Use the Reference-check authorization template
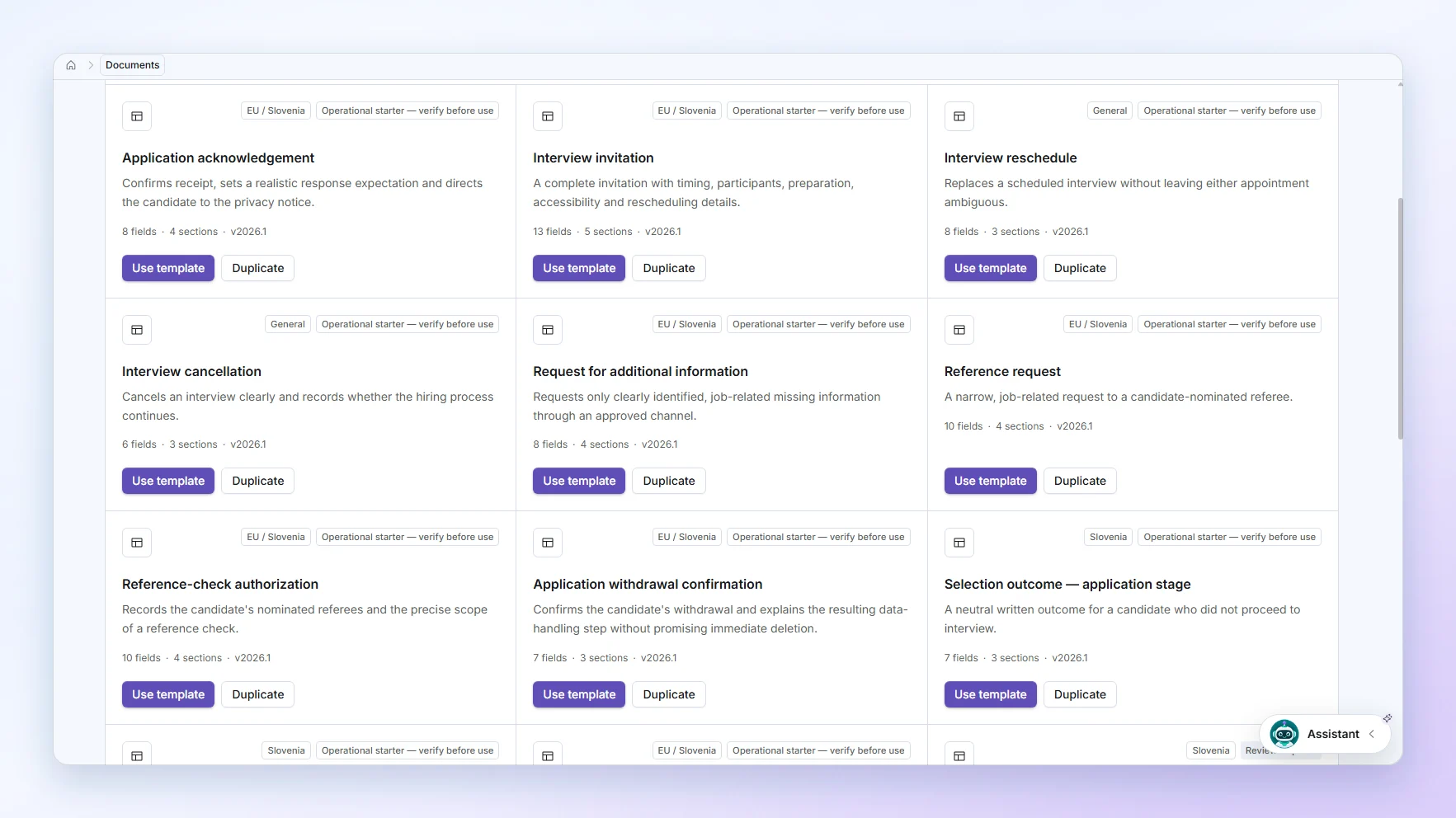Screen dimensions: 1456x818 168,694
